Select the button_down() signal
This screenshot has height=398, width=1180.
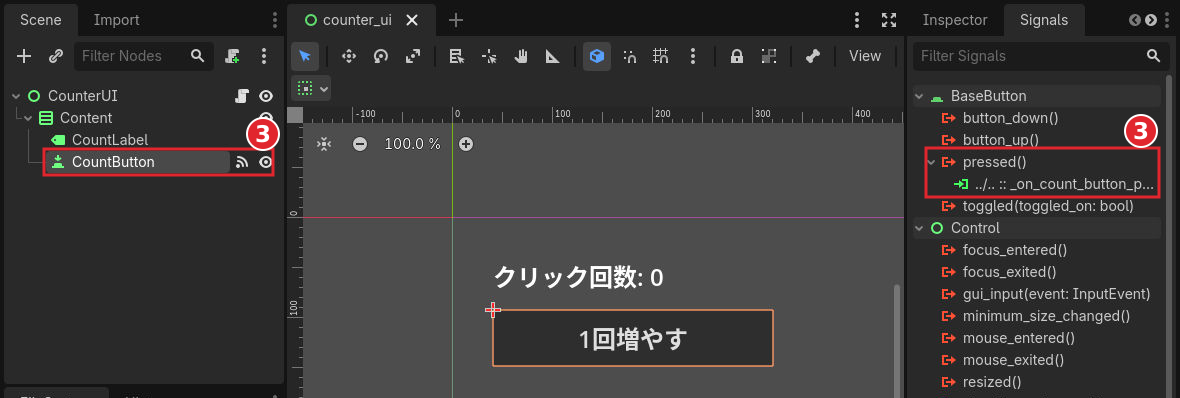1011,118
